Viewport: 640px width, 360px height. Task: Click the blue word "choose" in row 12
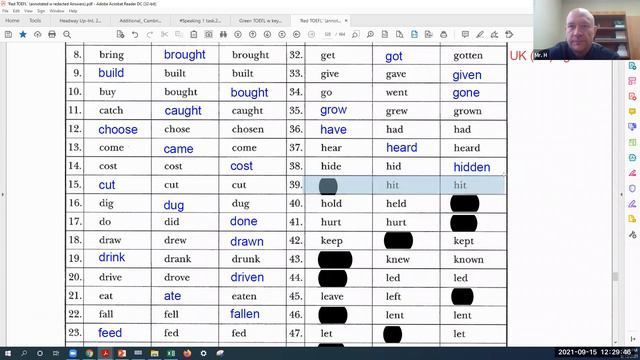pyautogui.click(x=118, y=129)
